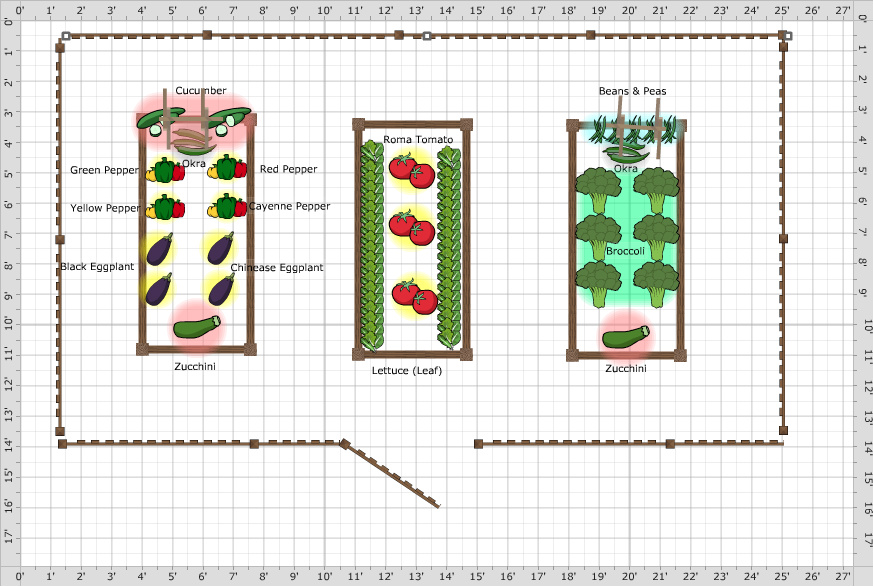
Task: Click the angled gate in the fence
Action: (x=393, y=475)
